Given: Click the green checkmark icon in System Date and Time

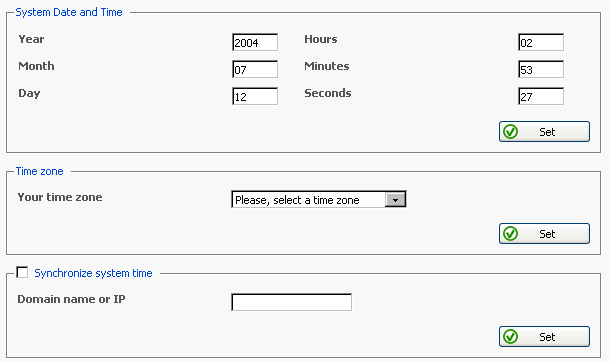Looking at the screenshot, I should 510,132.
